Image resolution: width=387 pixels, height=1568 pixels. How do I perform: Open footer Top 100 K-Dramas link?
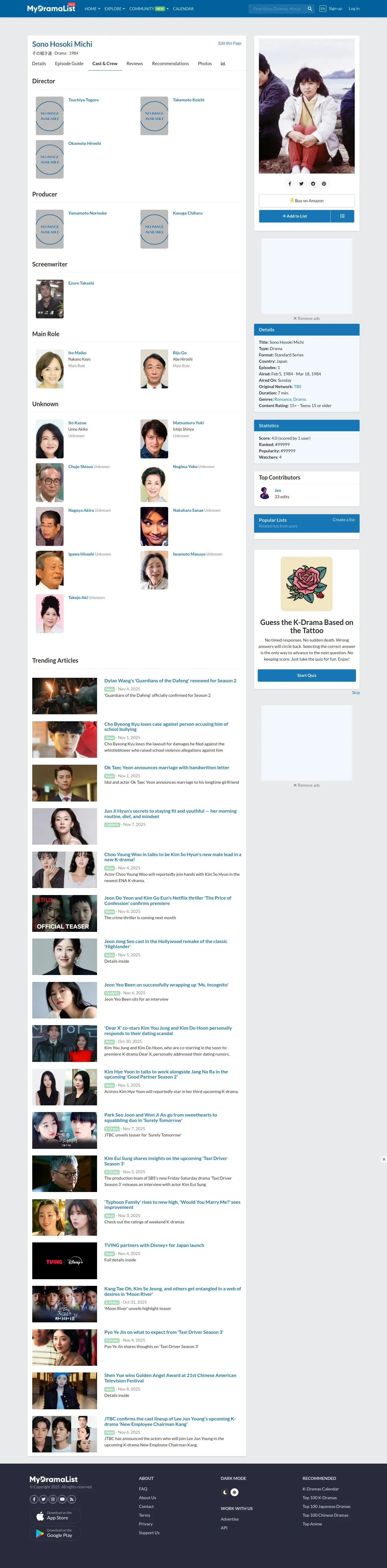pos(319,1498)
